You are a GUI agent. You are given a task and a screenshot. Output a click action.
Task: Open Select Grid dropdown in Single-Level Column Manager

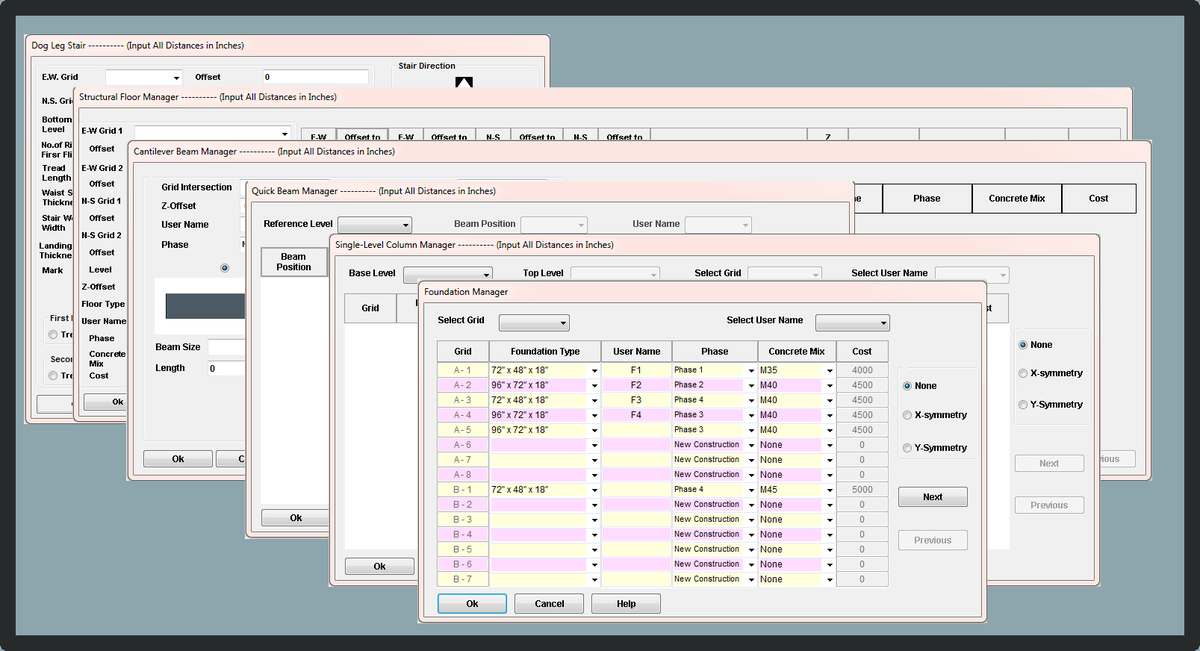tap(785, 273)
